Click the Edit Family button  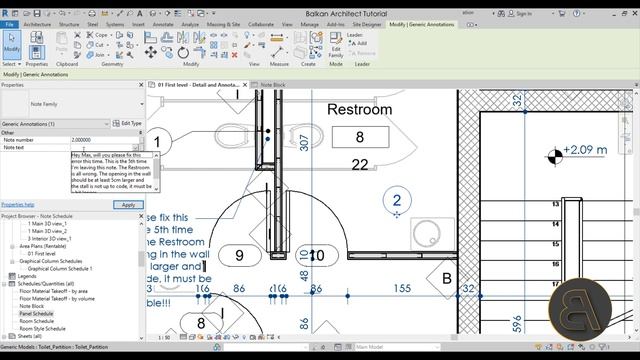[336, 45]
